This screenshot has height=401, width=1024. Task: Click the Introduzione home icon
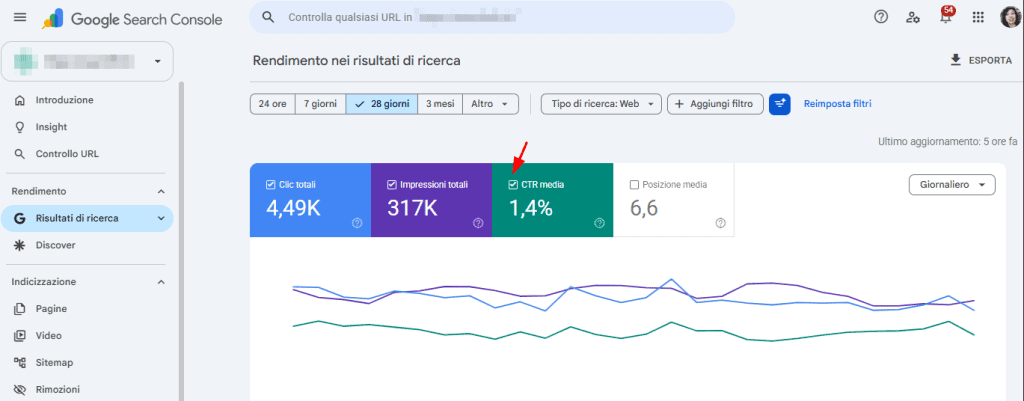20,100
